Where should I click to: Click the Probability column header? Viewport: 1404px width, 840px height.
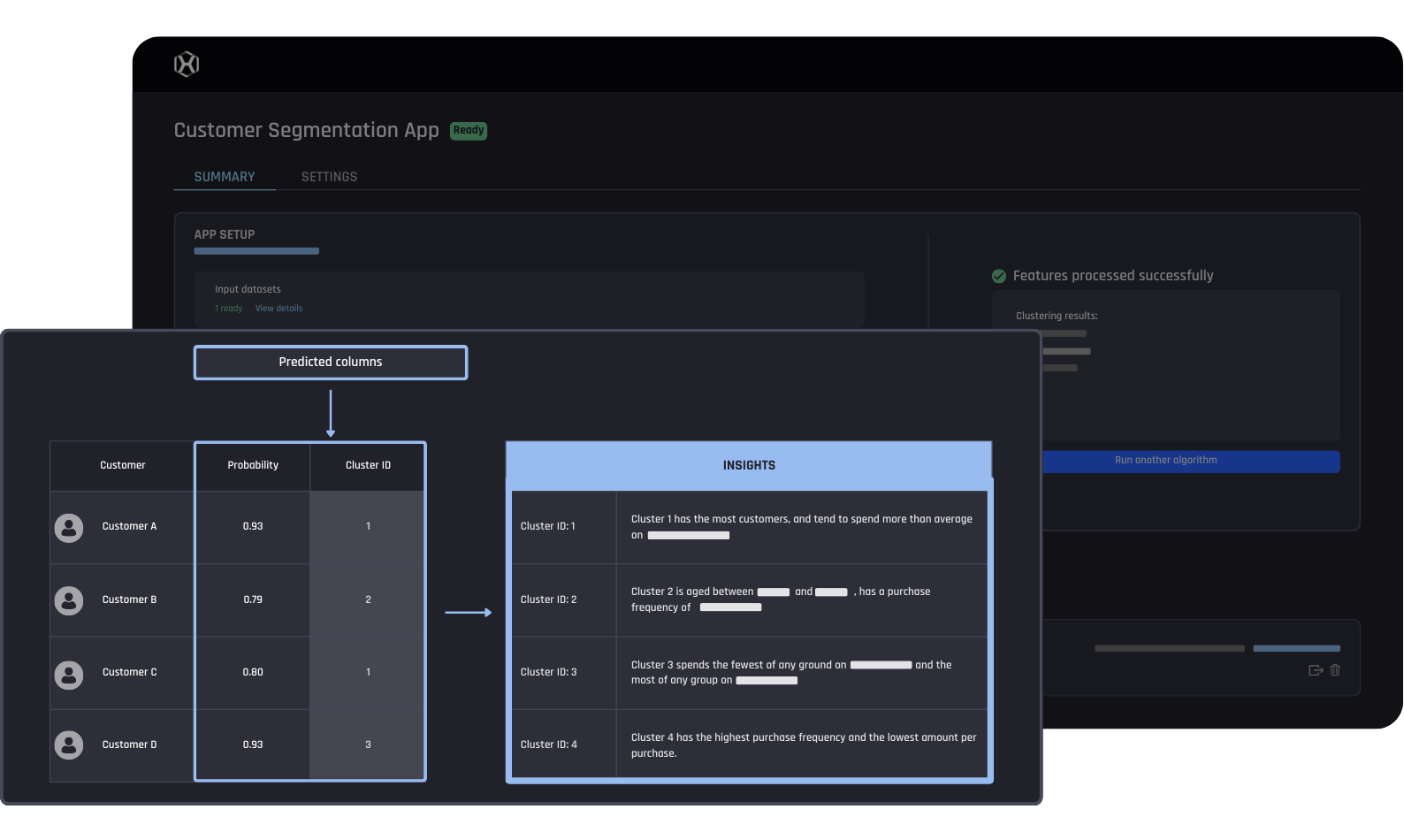pyautogui.click(x=253, y=465)
